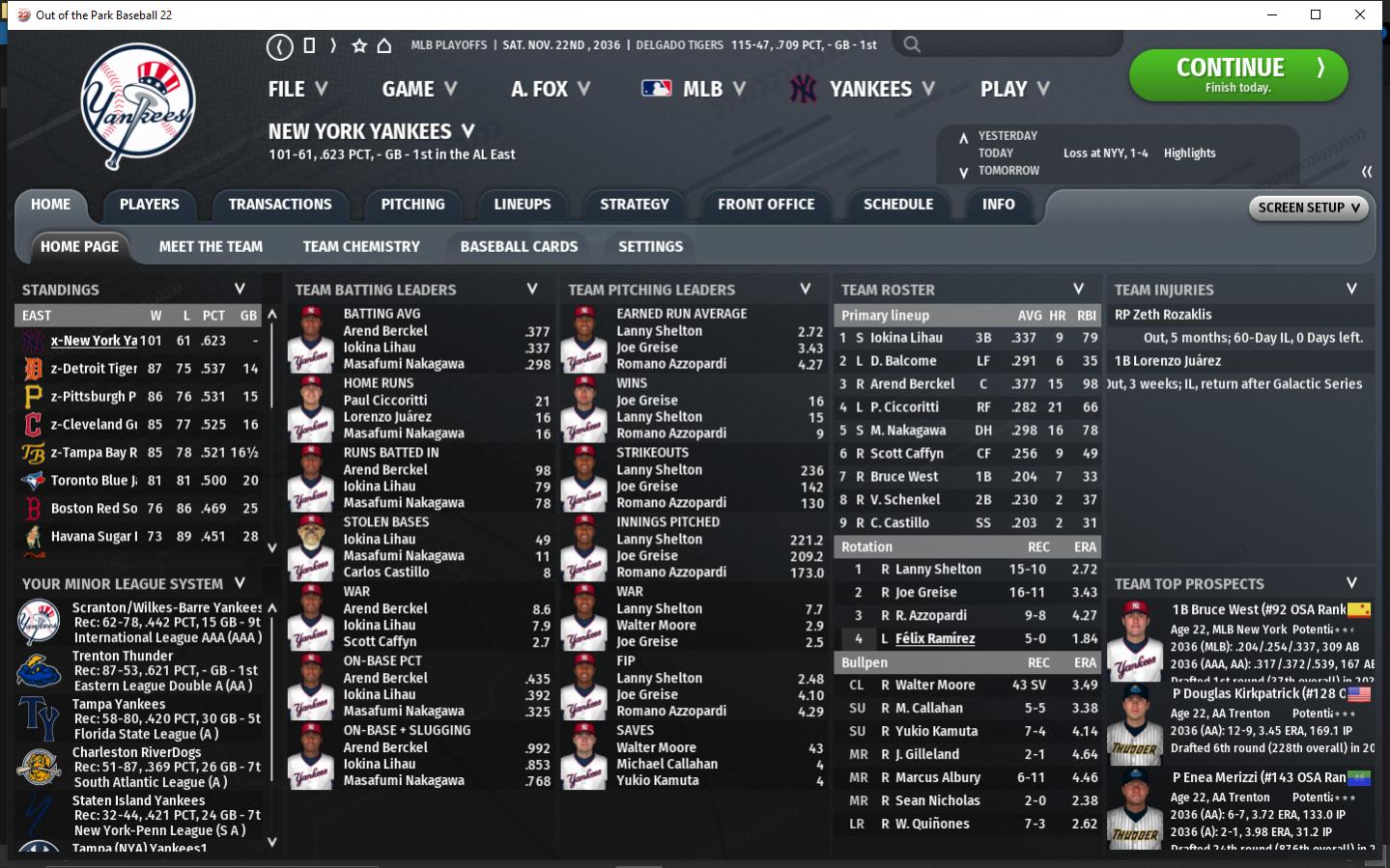Click the large Yankees team logo
Image resolution: width=1390 pixels, height=868 pixels.
pyautogui.click(x=138, y=107)
